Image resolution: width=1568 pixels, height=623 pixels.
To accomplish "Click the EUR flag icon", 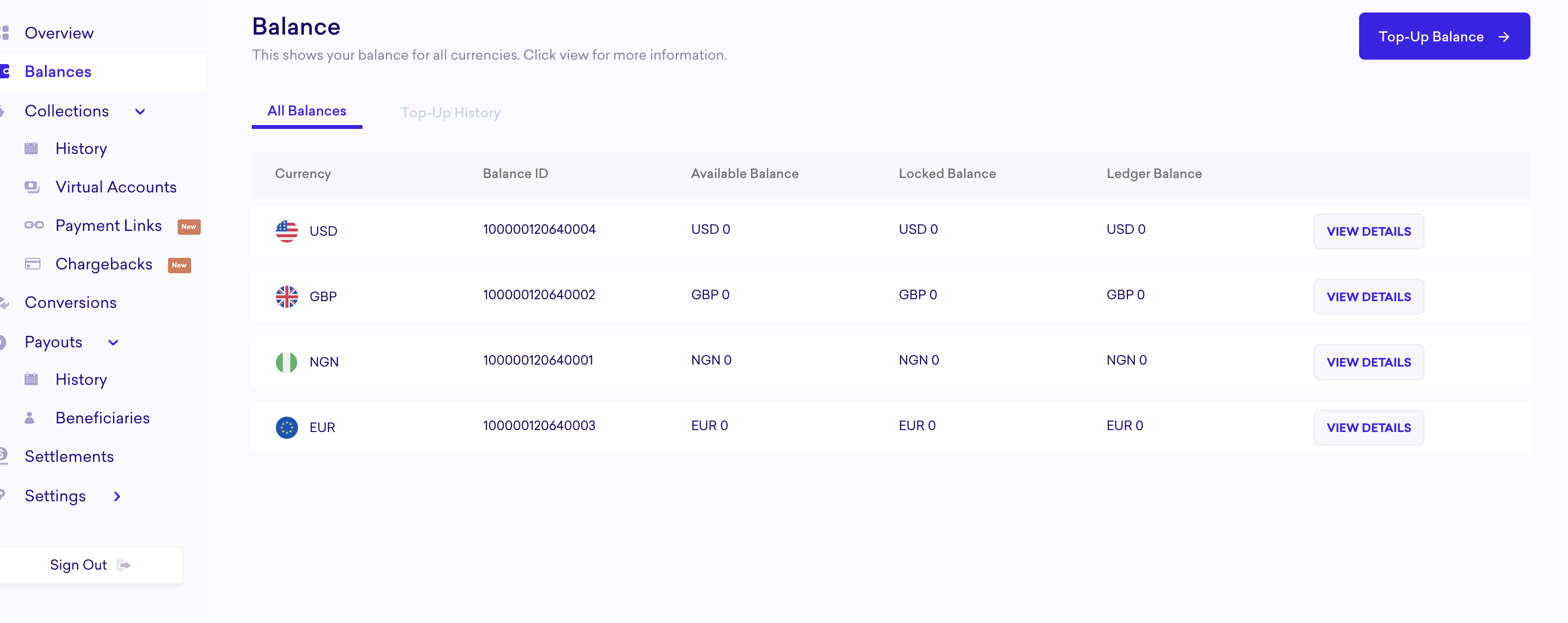I will [287, 427].
